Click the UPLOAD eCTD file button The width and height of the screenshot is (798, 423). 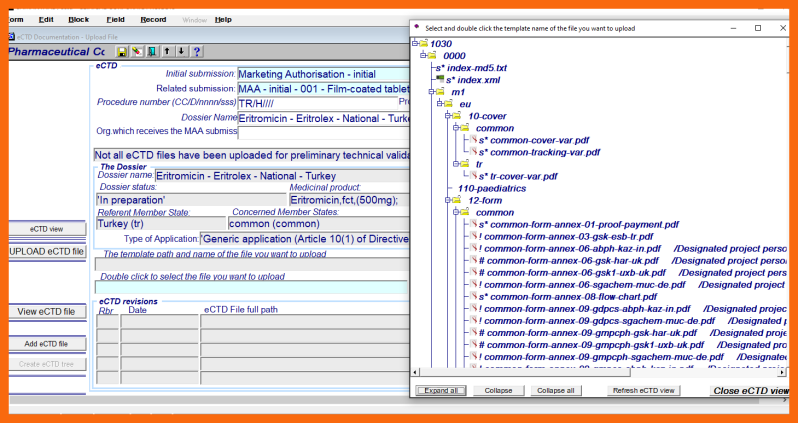[47, 251]
